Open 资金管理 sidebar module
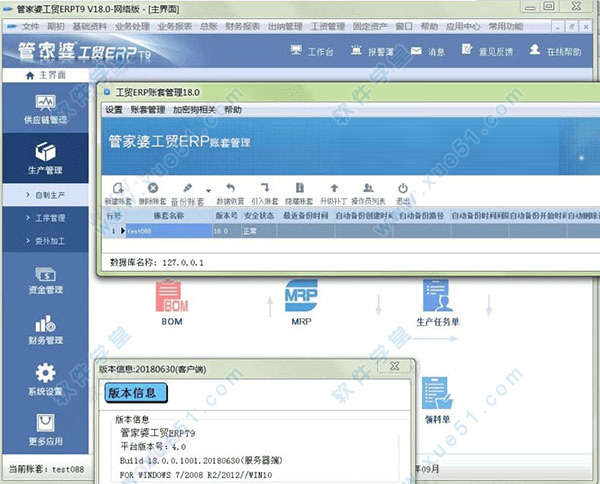 click(x=46, y=280)
